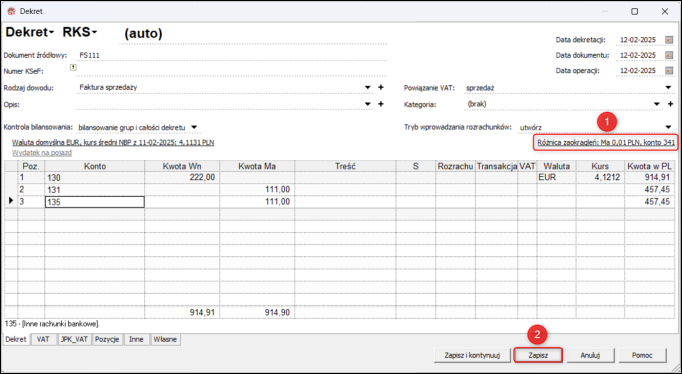This screenshot has height=374, width=682.
Task: Open the Powiązanie VAT dropdown
Action: click(669, 88)
